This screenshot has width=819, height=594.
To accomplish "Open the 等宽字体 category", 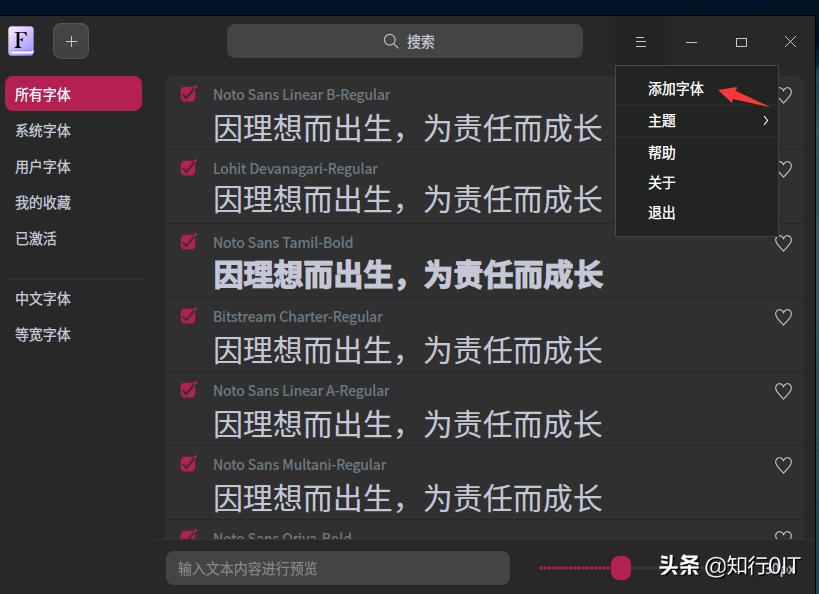I will (50, 335).
